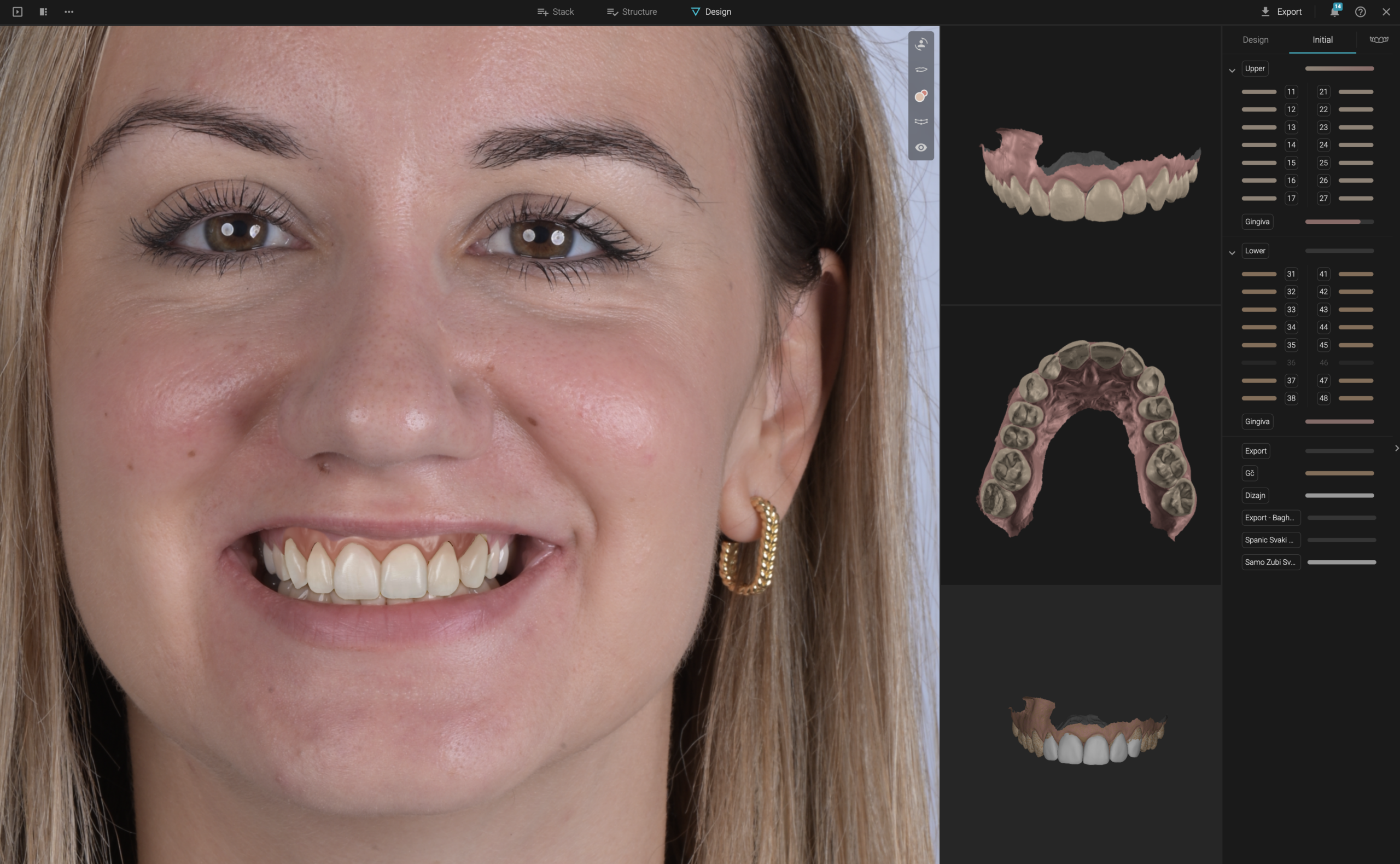Open notifications bell with badge

click(x=1334, y=11)
